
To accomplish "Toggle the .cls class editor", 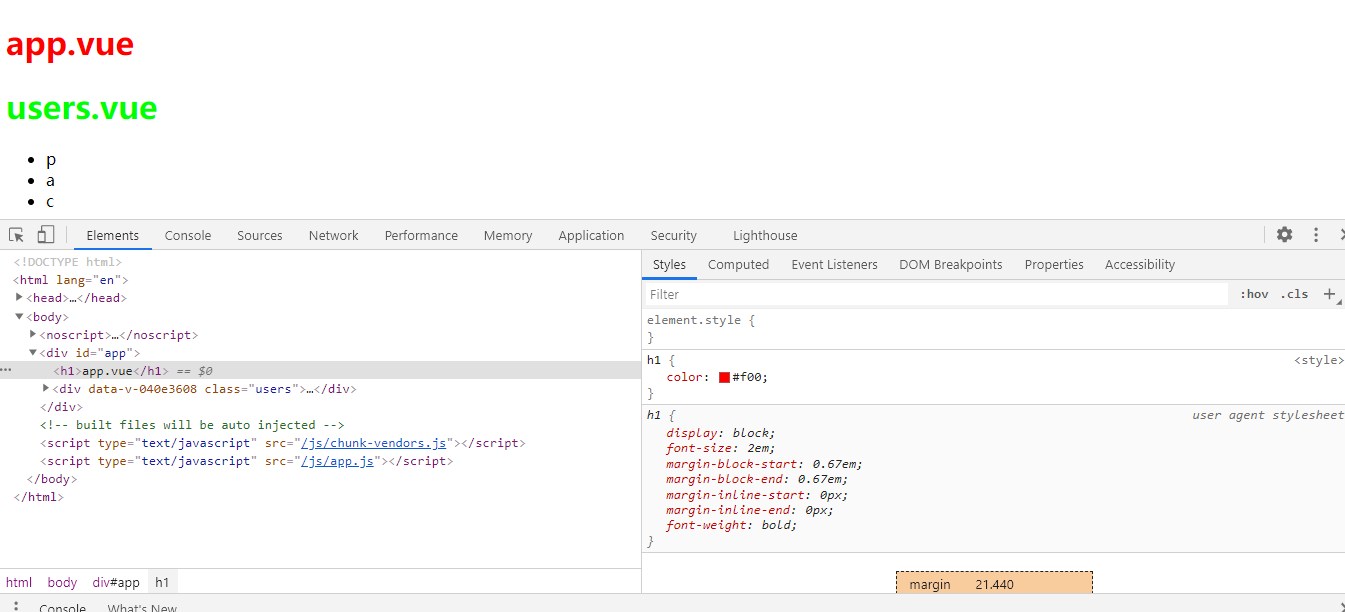I will [1295, 294].
